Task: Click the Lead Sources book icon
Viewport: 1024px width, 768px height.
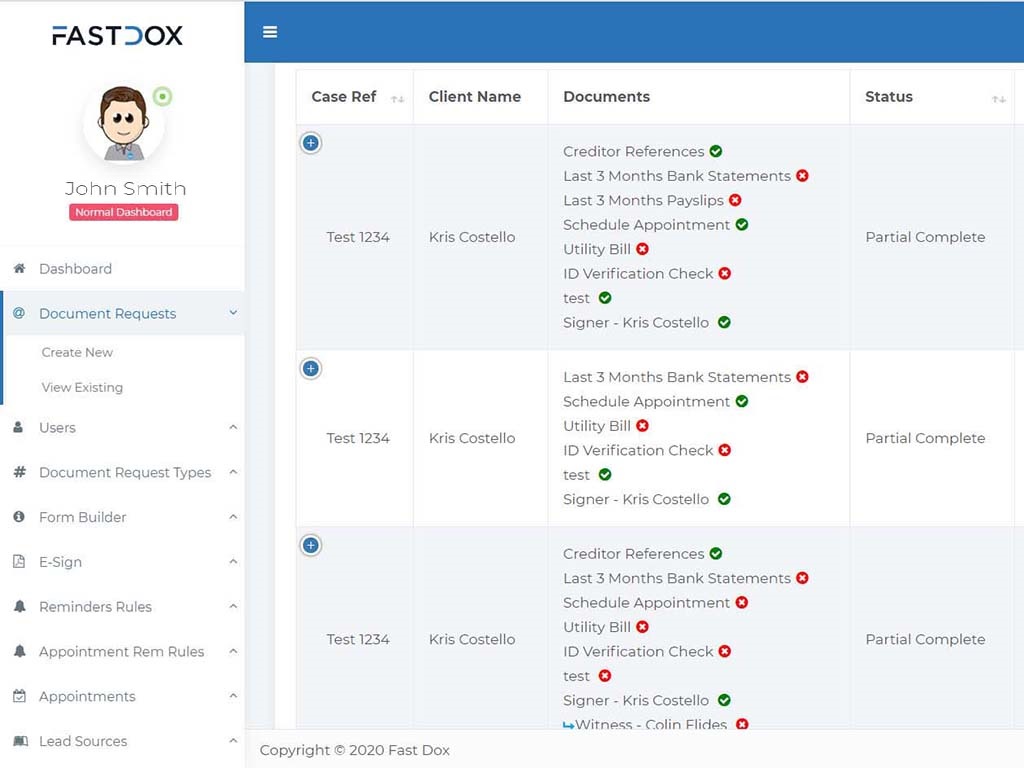Action: point(19,741)
